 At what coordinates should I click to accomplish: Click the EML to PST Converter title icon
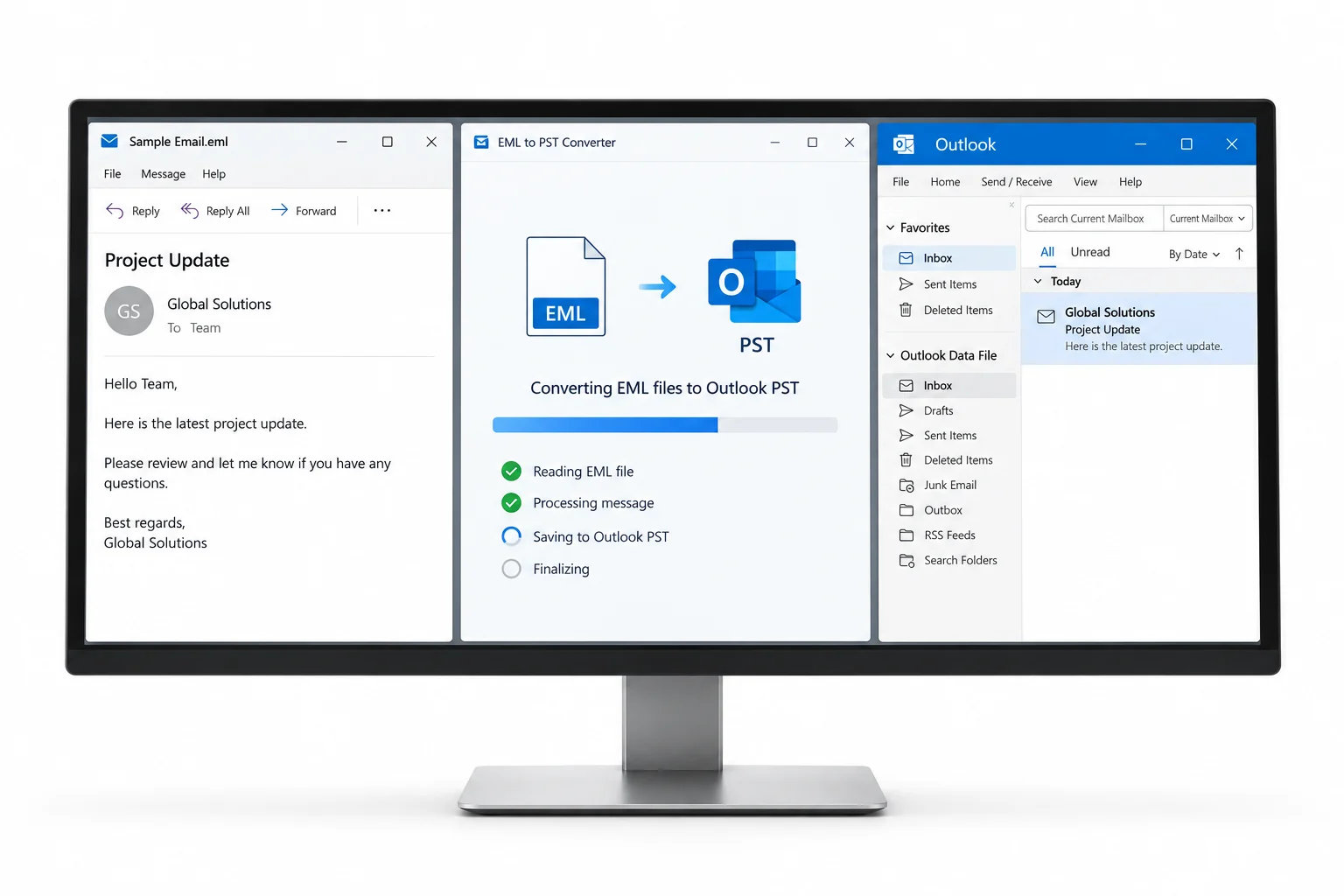(x=481, y=142)
